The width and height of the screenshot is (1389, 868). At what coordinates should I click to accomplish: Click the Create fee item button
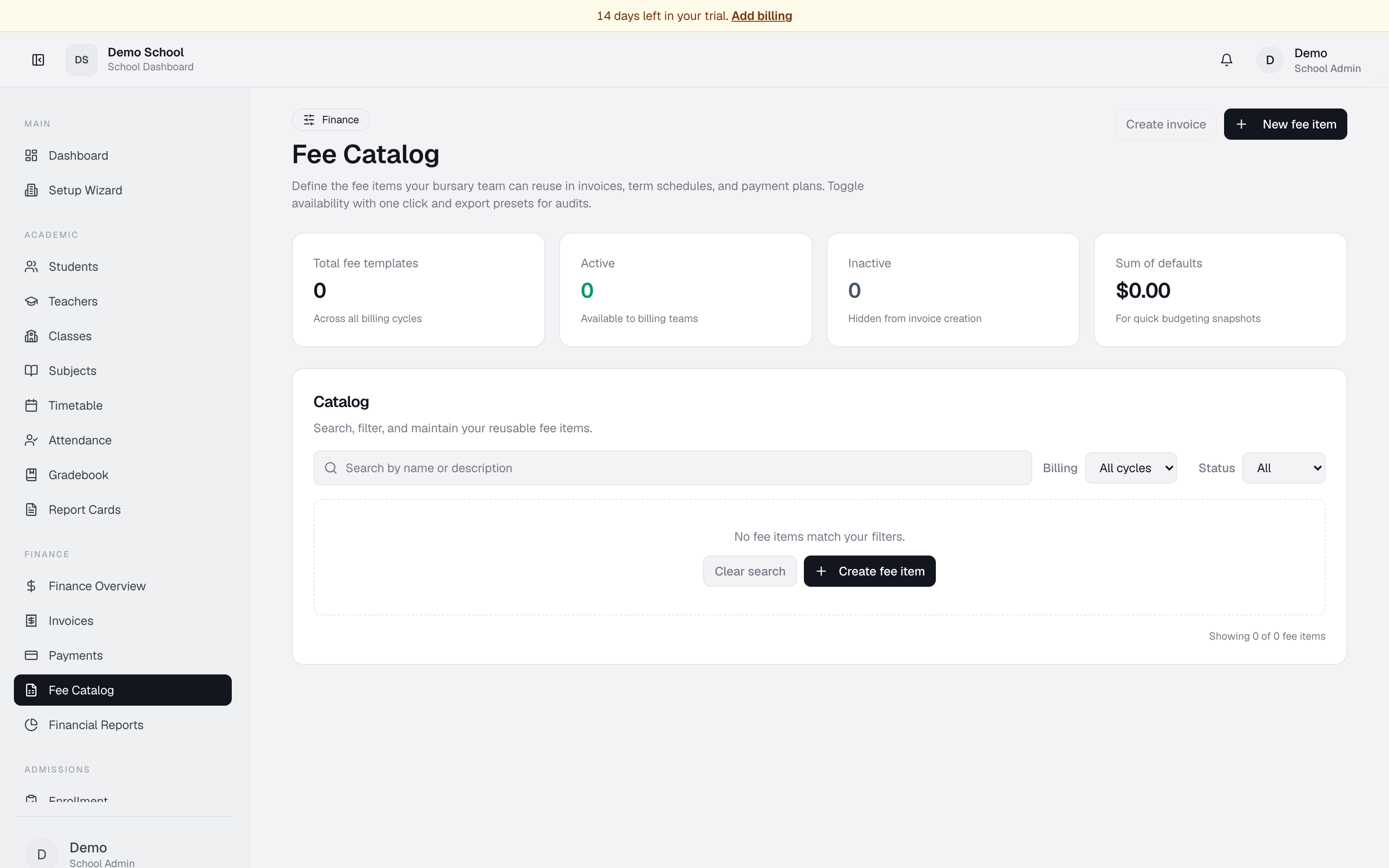point(869,571)
